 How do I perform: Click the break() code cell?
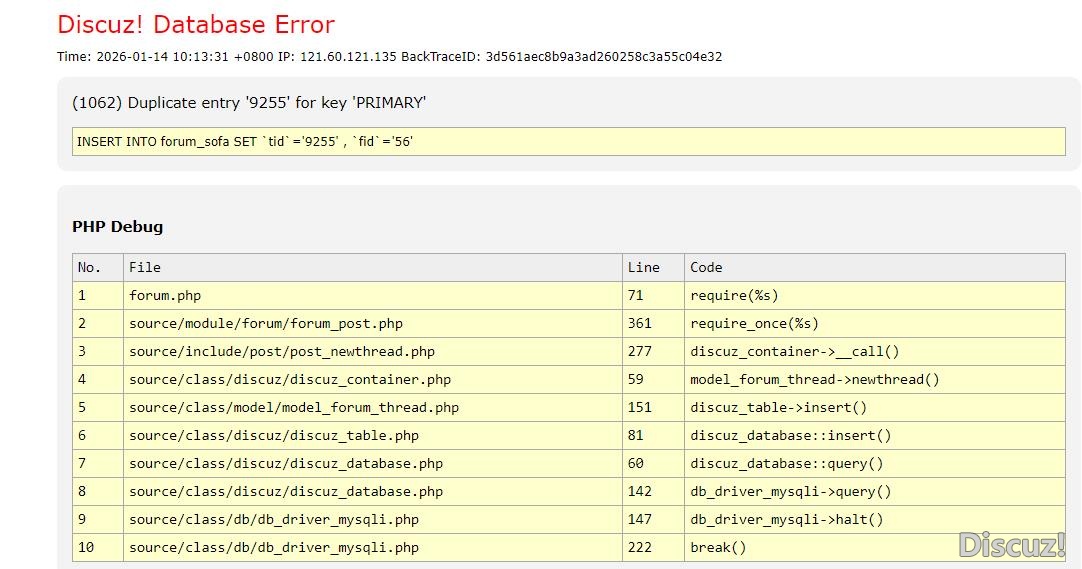718,548
